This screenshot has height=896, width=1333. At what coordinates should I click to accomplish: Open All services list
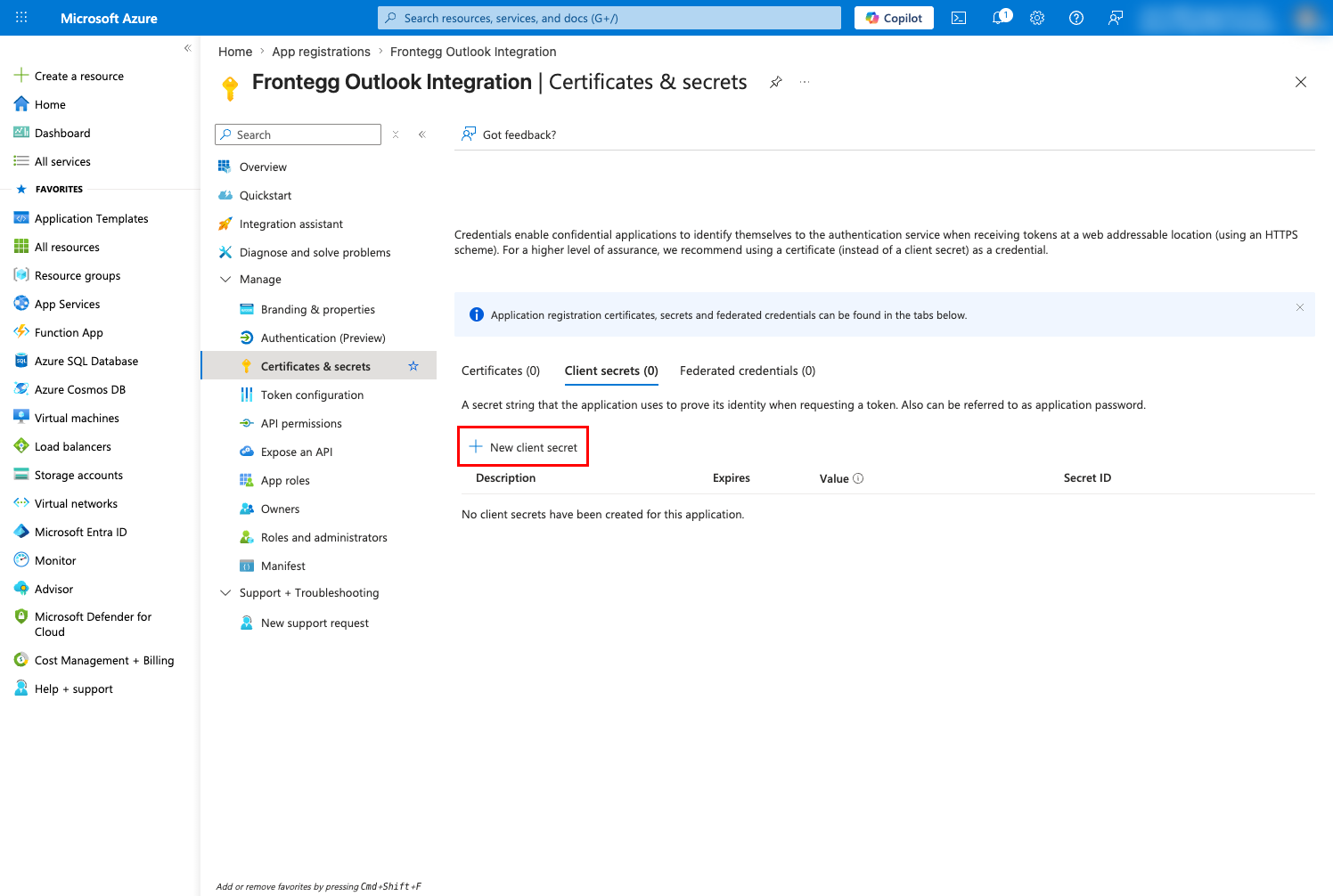[x=62, y=161]
